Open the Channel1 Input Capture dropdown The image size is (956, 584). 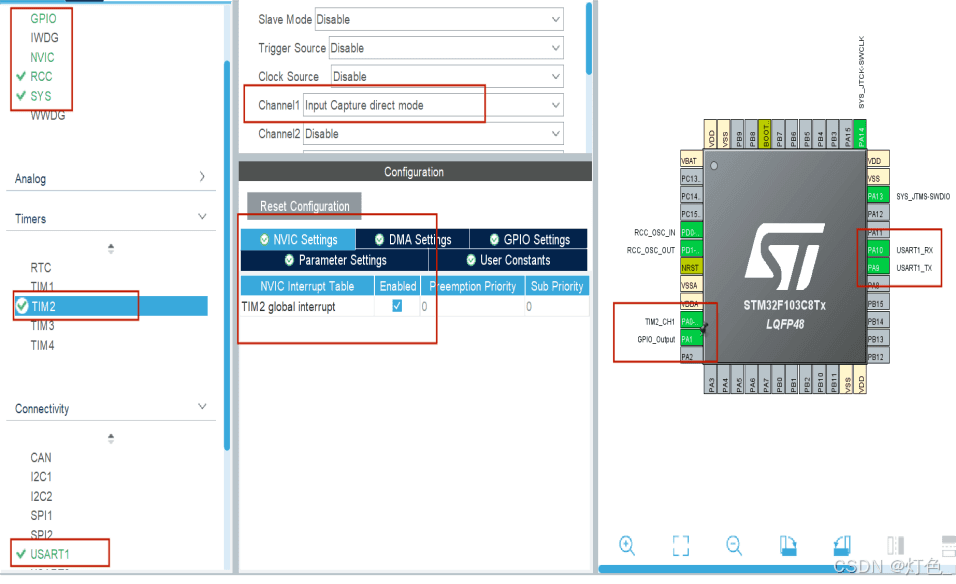click(433, 105)
